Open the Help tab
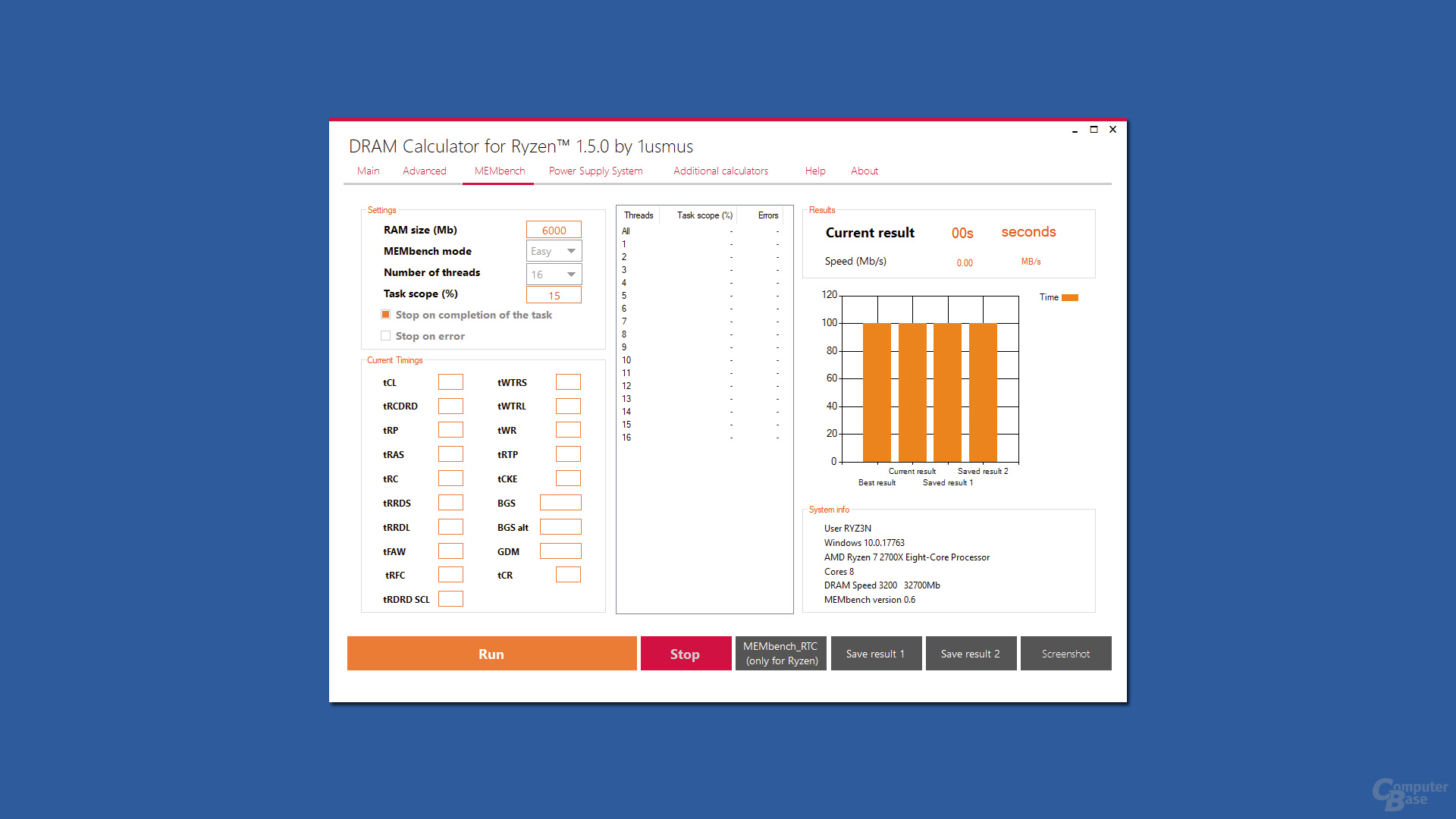 (x=815, y=171)
